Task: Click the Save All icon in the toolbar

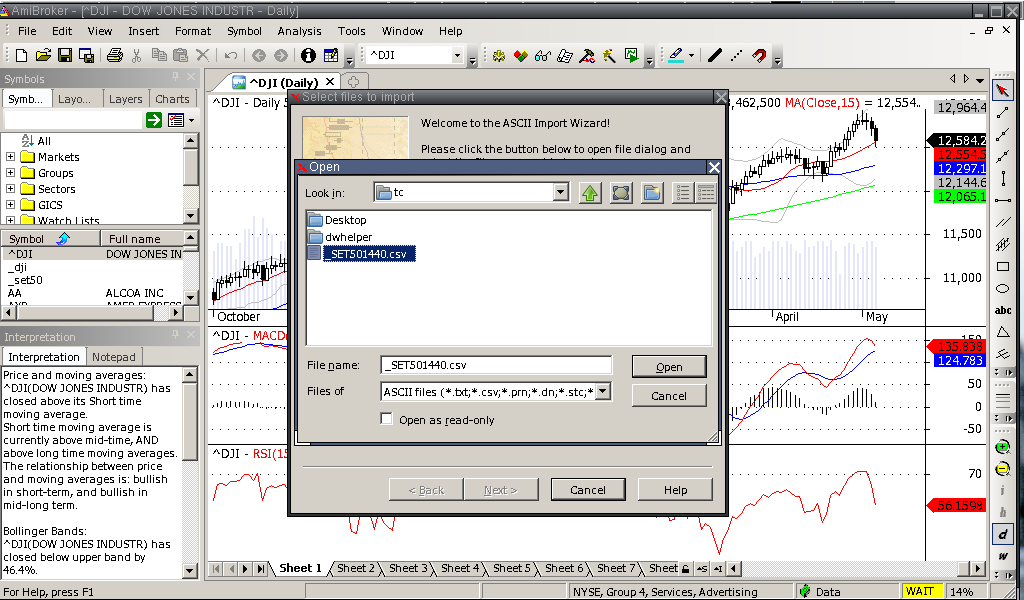Action: click(86, 55)
